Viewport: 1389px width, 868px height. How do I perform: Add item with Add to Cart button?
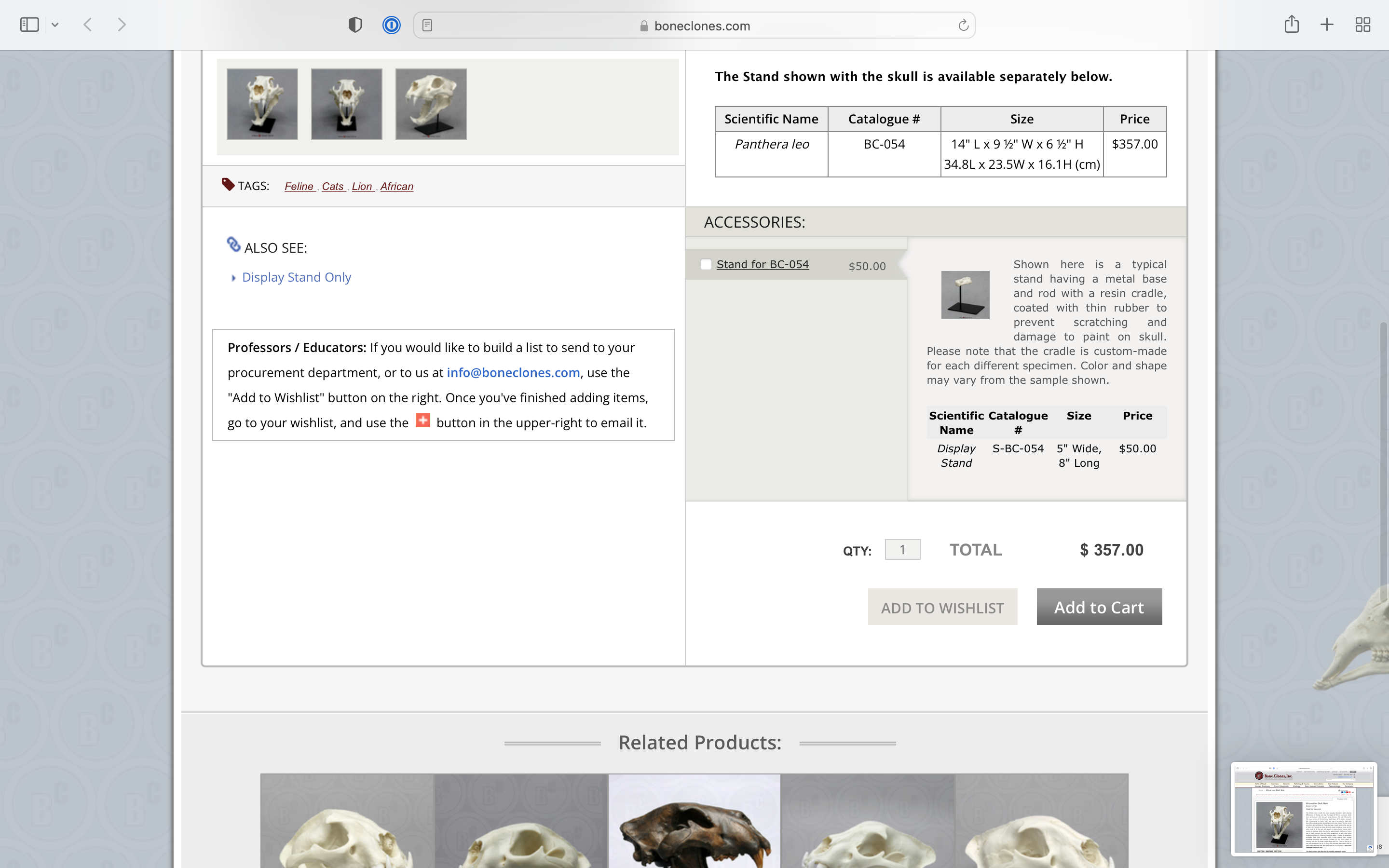pyautogui.click(x=1099, y=607)
